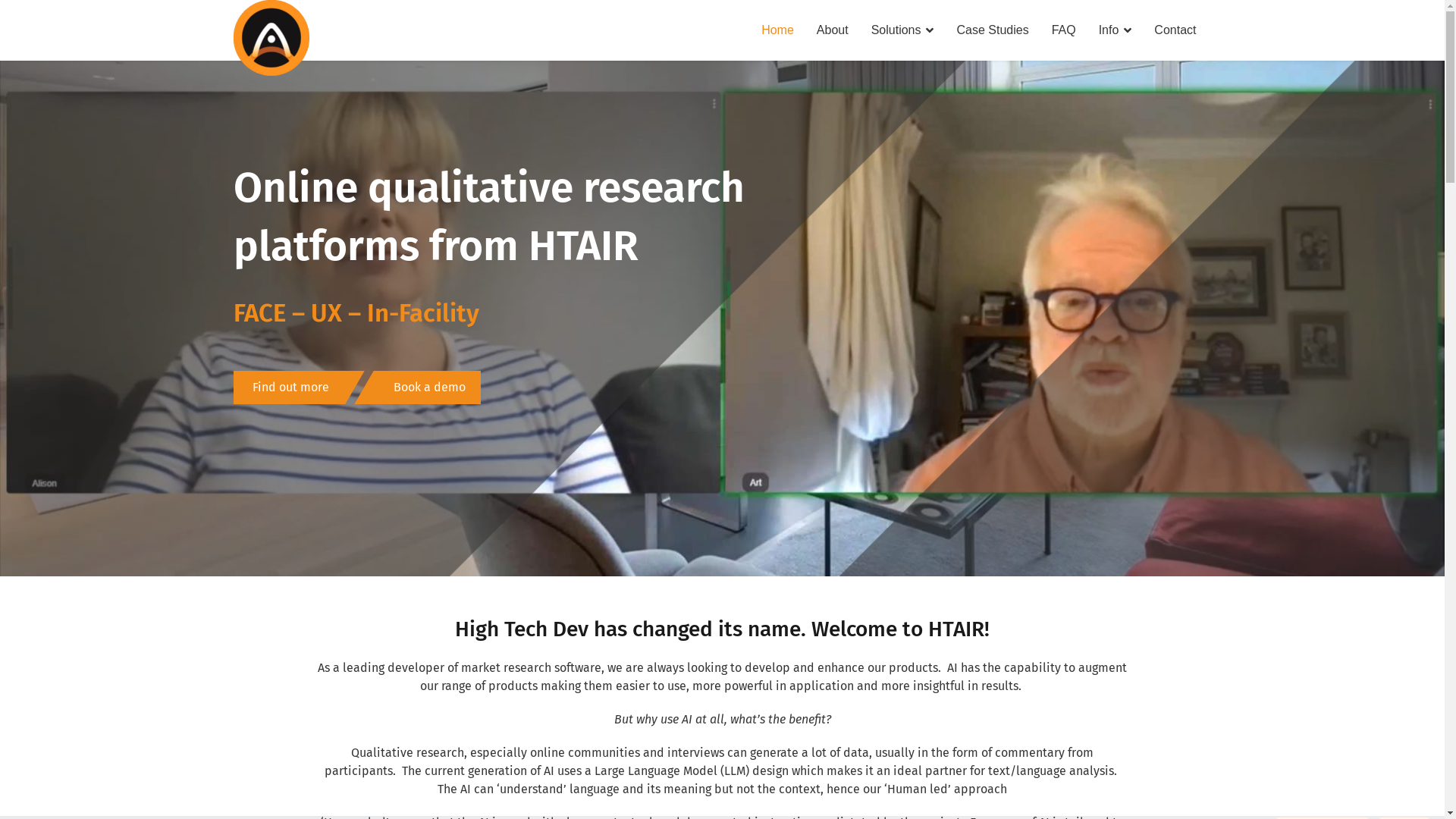Expand the Solutions dropdown menu
Screen dimensions: 1456x819
pyautogui.click(x=896, y=30)
